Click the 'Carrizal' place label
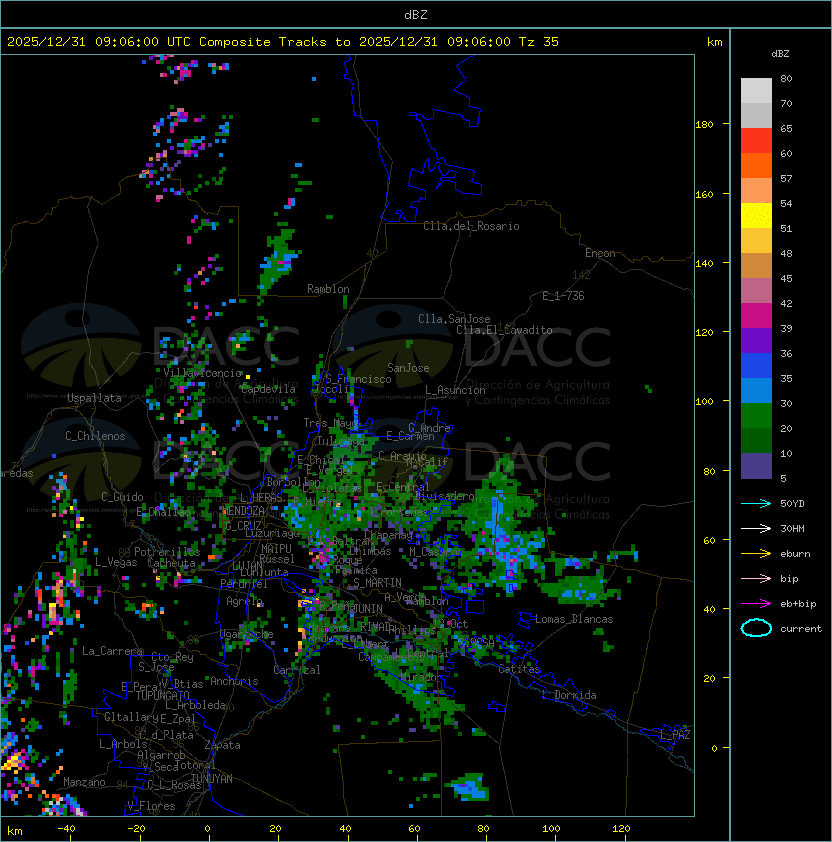832x842 pixels. [x=297, y=670]
